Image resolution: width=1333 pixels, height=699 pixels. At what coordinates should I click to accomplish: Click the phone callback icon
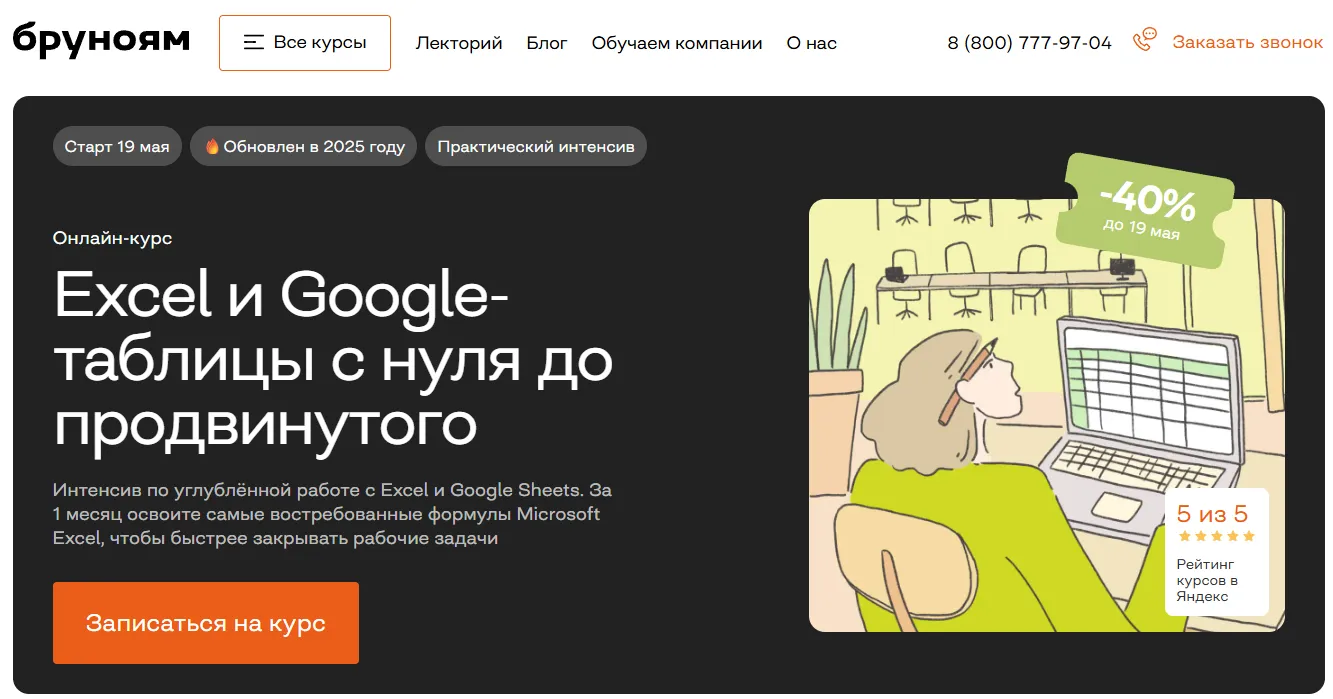(1144, 40)
